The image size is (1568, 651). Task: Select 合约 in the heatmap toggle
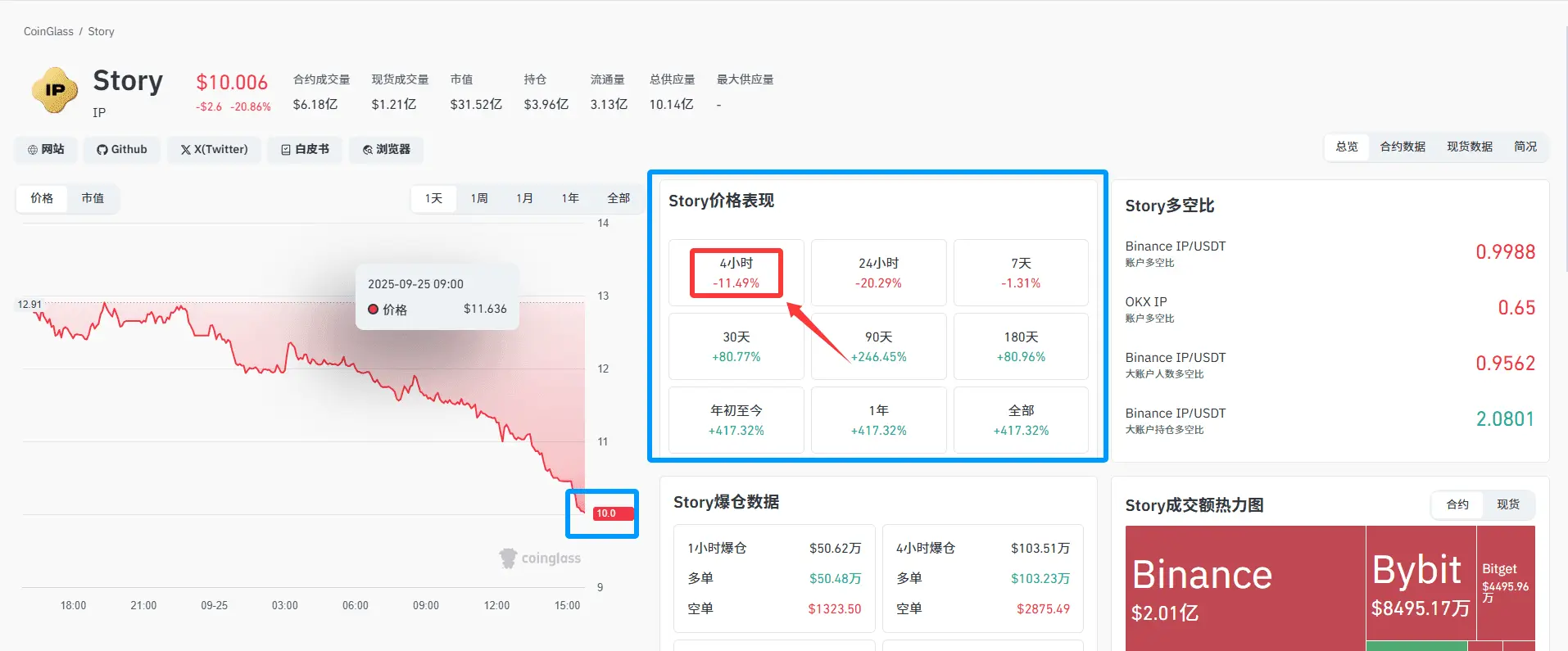pos(1457,504)
